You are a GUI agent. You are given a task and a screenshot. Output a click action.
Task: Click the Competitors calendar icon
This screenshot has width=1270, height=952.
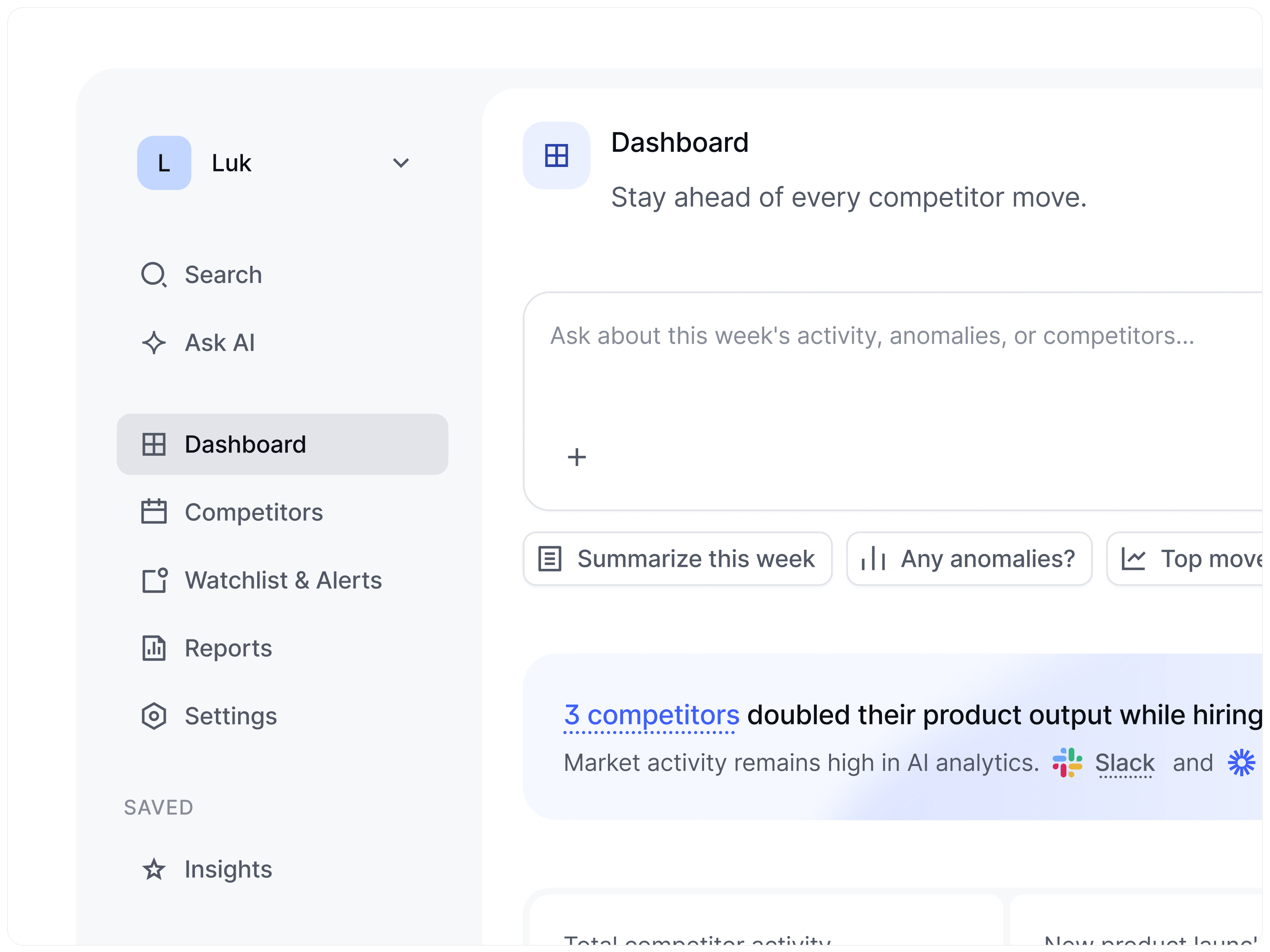154,512
